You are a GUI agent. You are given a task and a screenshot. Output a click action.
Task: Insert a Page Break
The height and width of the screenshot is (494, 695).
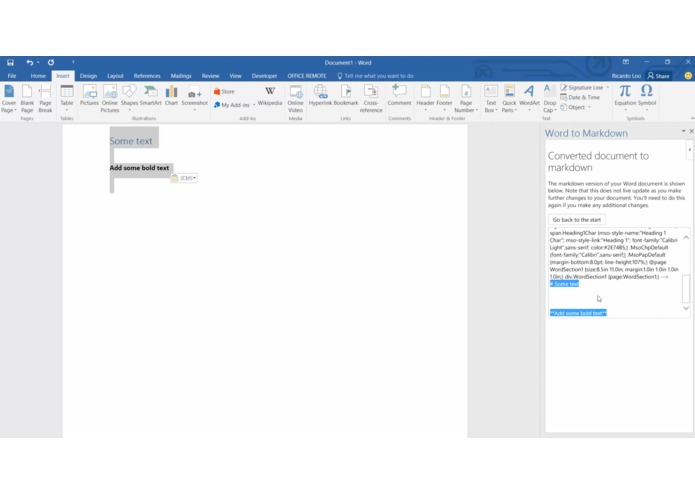pyautogui.click(x=45, y=99)
